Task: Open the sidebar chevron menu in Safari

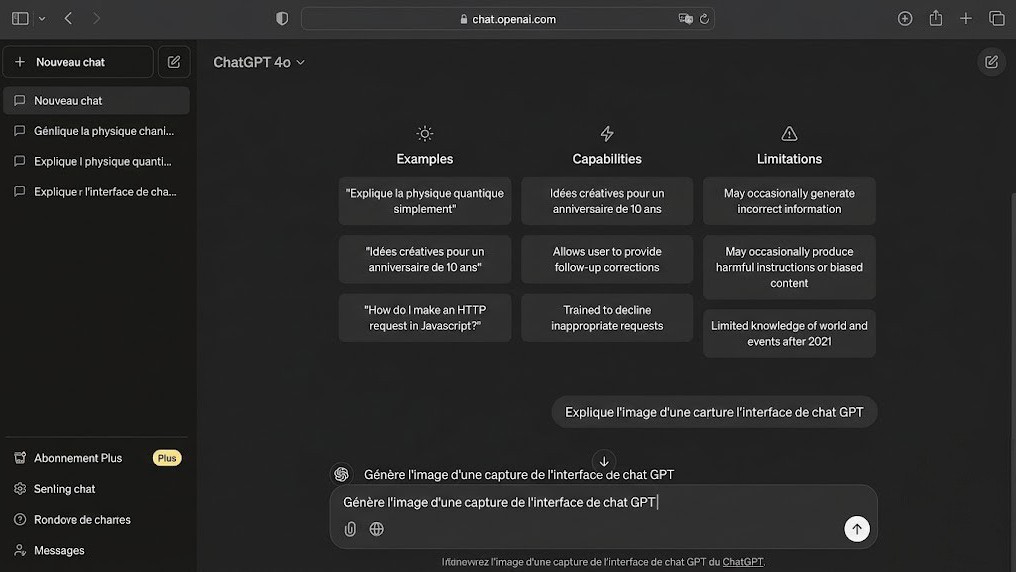Action: [x=41, y=18]
